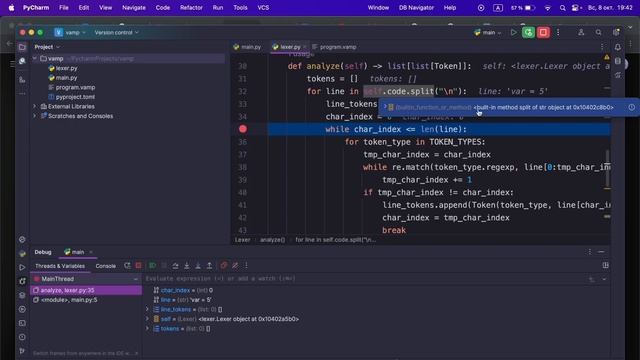Expand the self variable node
Screen dimensions: 640x360
tap(148, 319)
